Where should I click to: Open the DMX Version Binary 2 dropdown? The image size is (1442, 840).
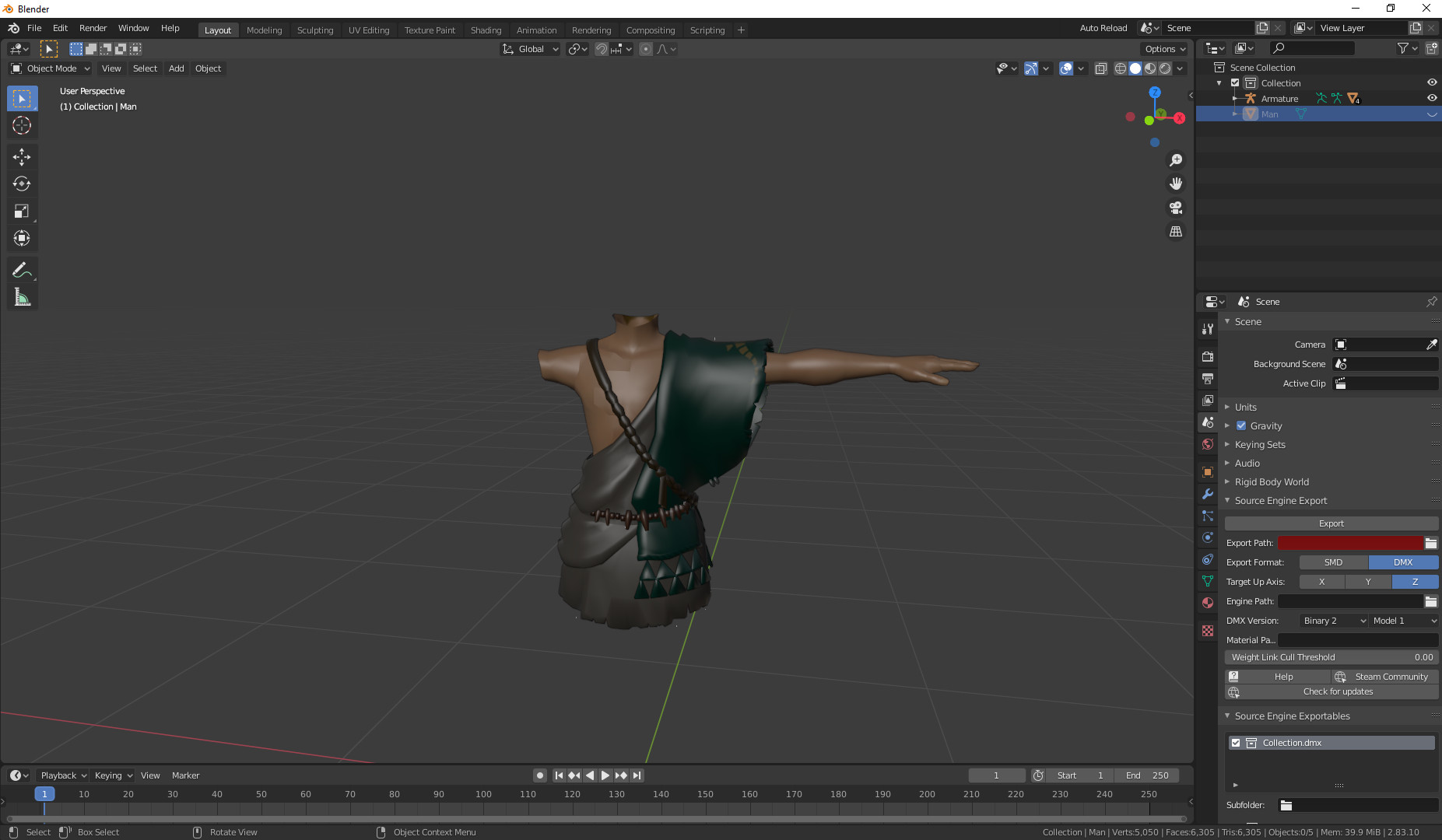tap(1334, 621)
